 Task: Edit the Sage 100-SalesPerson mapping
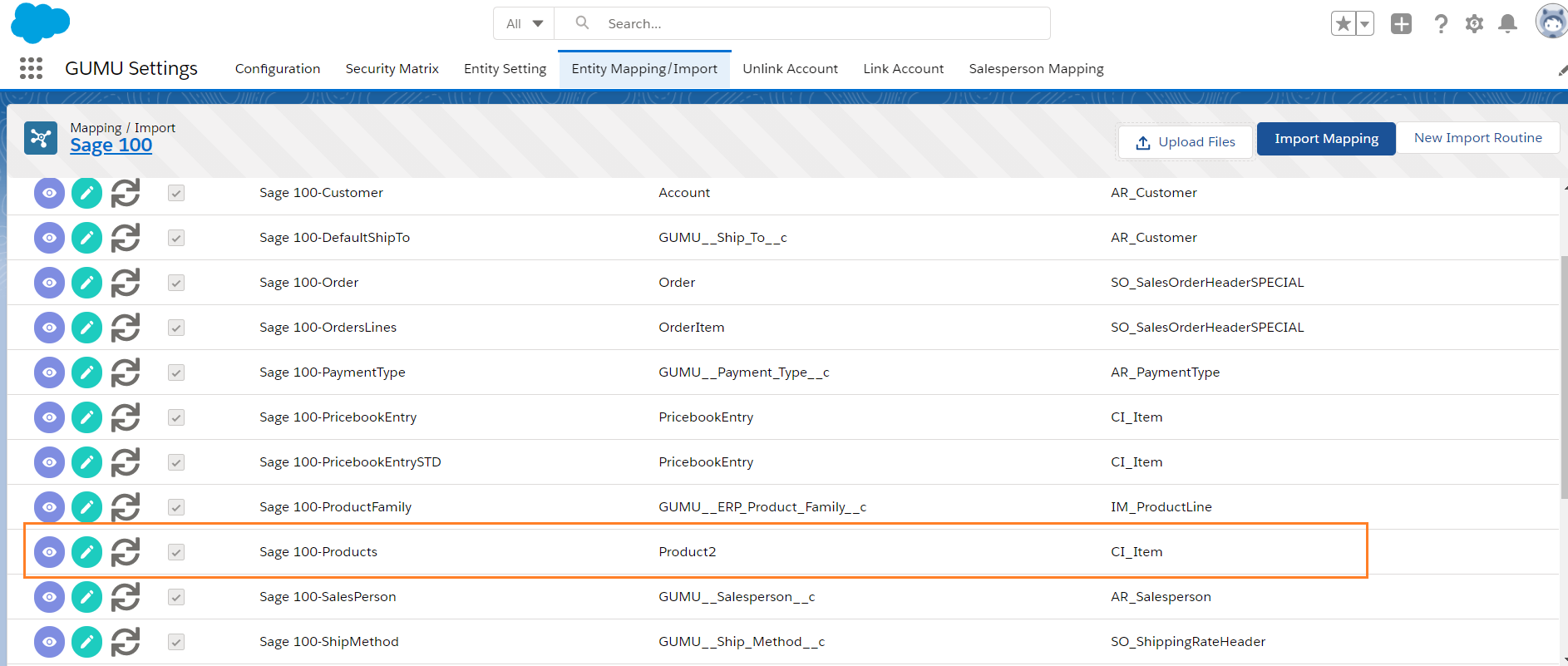click(86, 597)
